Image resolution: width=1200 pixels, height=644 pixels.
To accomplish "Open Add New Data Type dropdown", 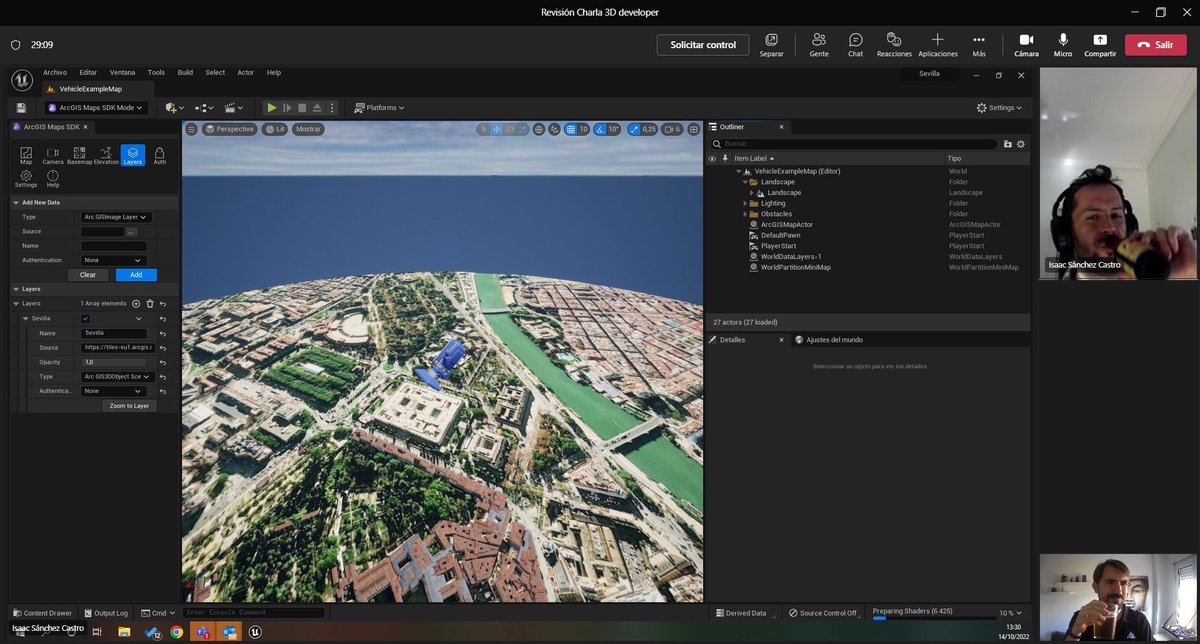I will [x=116, y=217].
